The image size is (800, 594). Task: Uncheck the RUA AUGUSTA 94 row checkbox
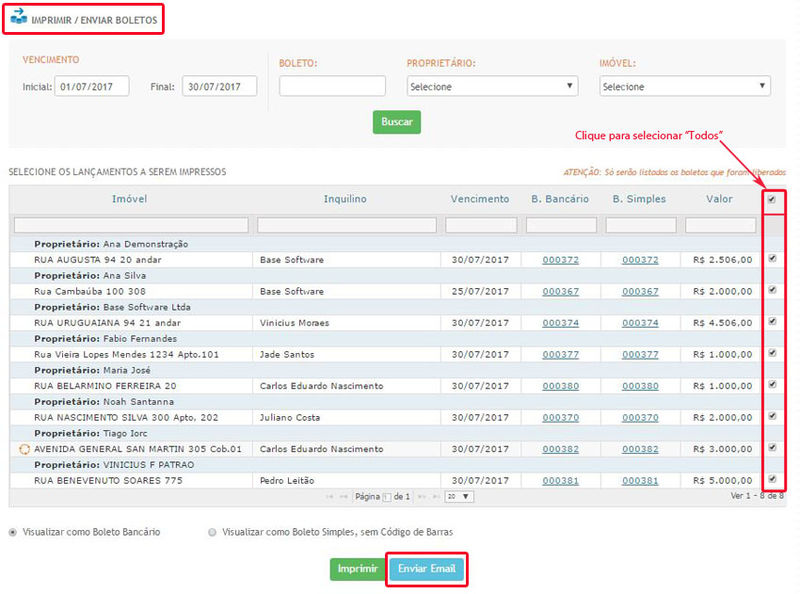tap(772, 258)
